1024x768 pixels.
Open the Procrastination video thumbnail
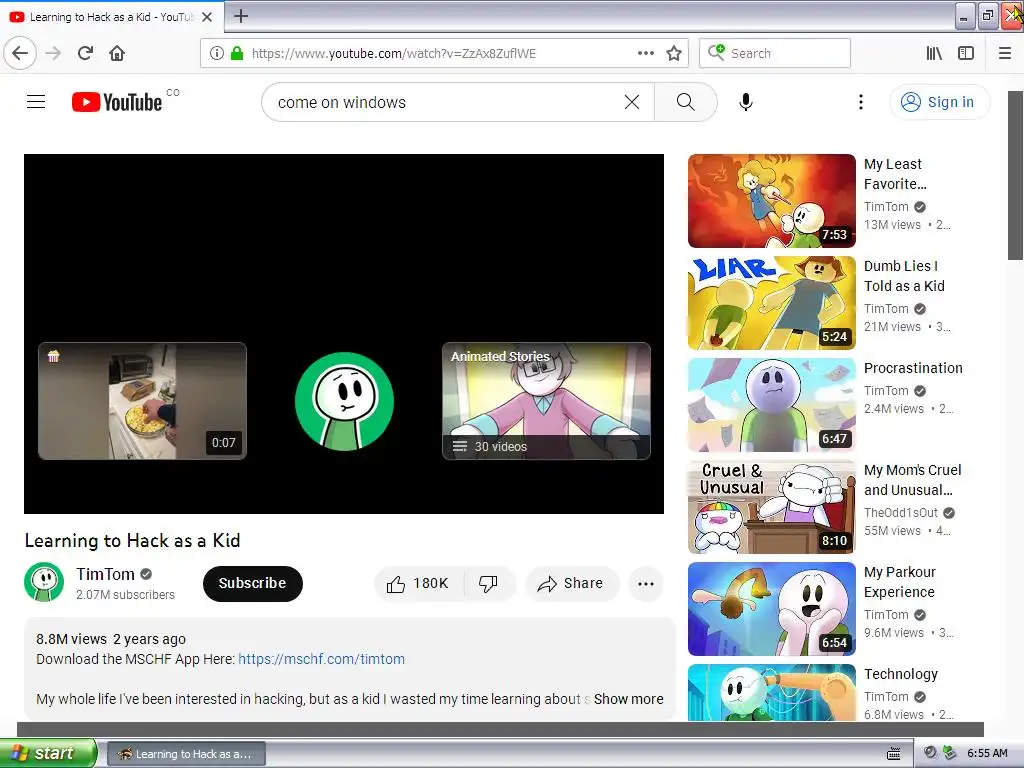pyautogui.click(x=771, y=404)
